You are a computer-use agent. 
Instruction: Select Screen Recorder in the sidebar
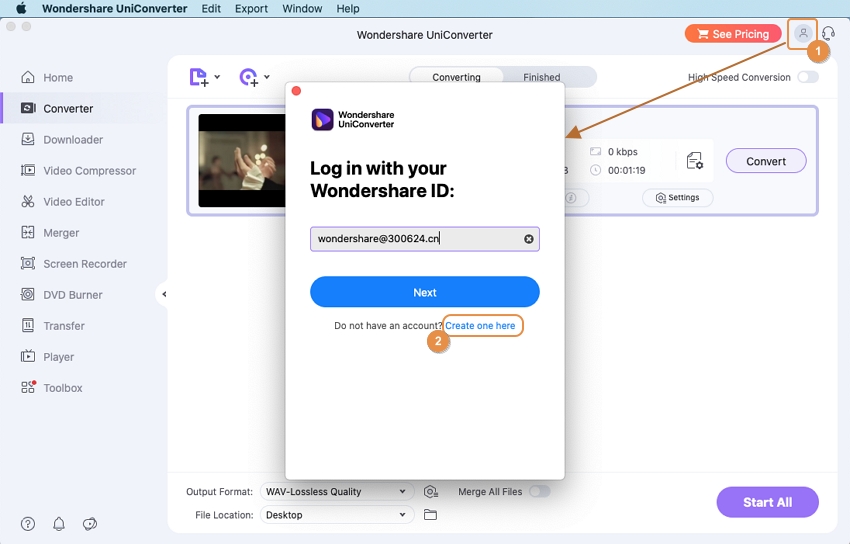tap(84, 264)
